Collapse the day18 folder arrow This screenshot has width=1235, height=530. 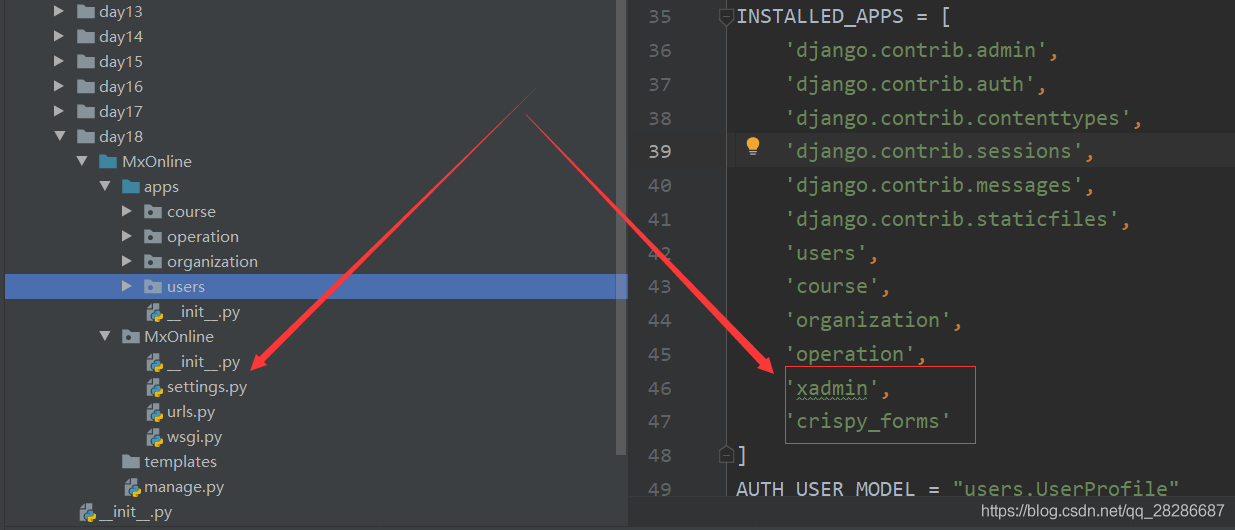[x=59, y=136]
